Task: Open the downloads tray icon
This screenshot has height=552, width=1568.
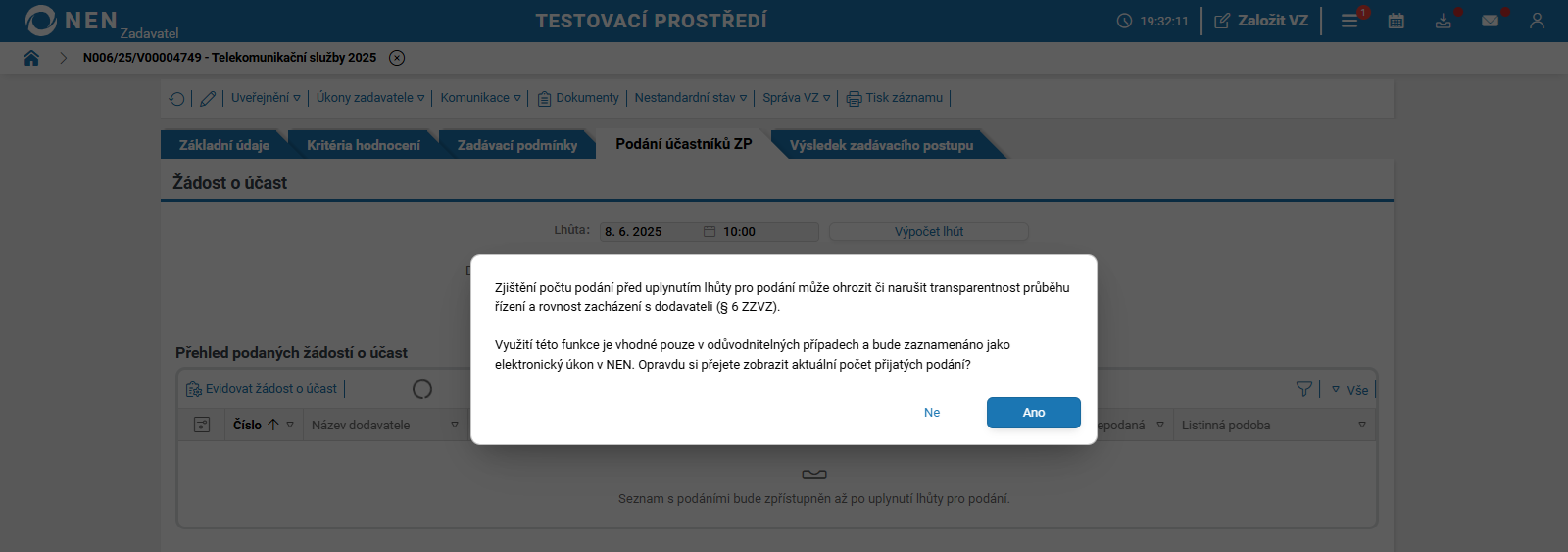Action: pos(1444,21)
